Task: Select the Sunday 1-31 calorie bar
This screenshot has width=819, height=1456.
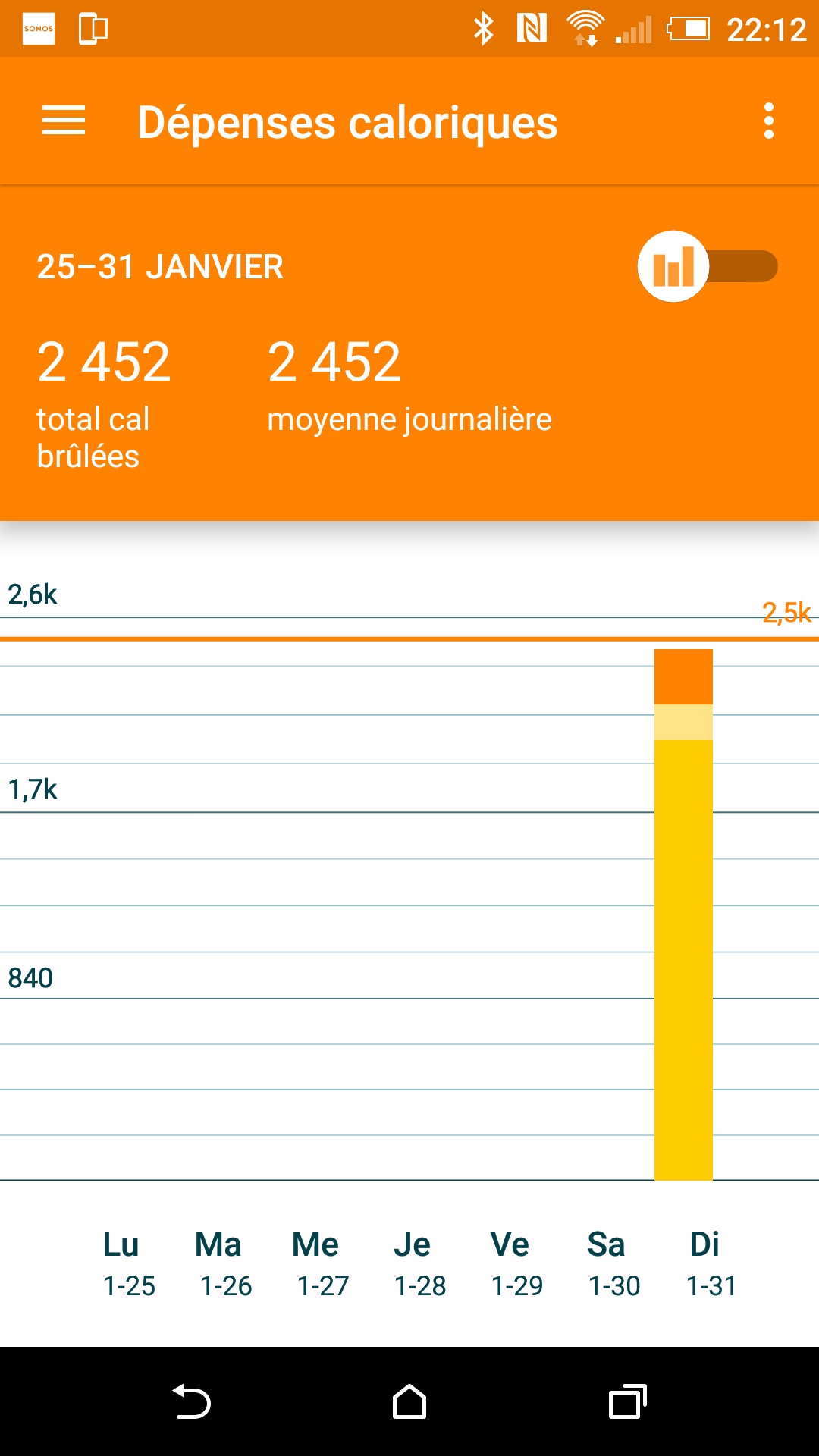Action: click(x=683, y=948)
